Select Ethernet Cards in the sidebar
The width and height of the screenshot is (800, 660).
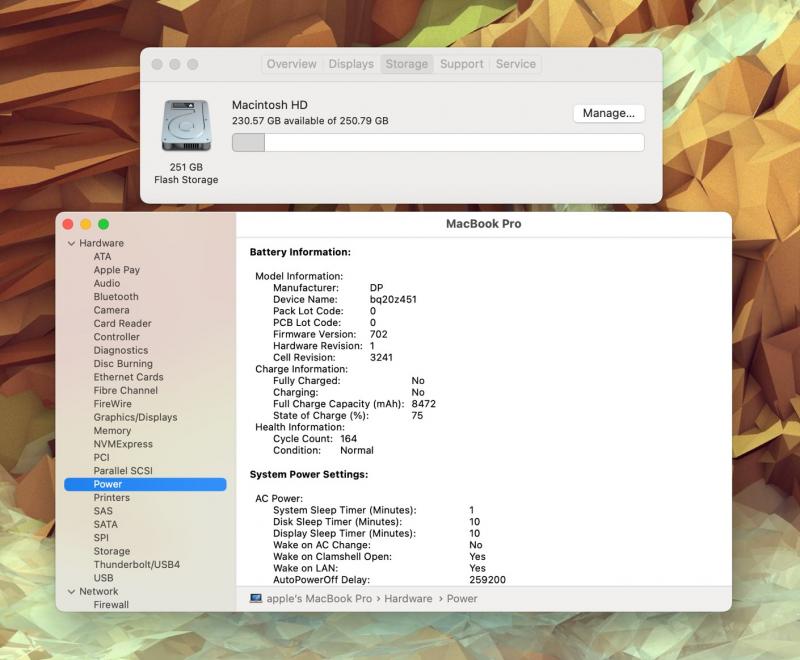coord(129,377)
